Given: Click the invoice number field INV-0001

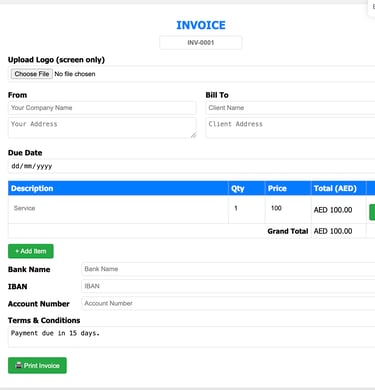Looking at the screenshot, I should pyautogui.click(x=201, y=43).
